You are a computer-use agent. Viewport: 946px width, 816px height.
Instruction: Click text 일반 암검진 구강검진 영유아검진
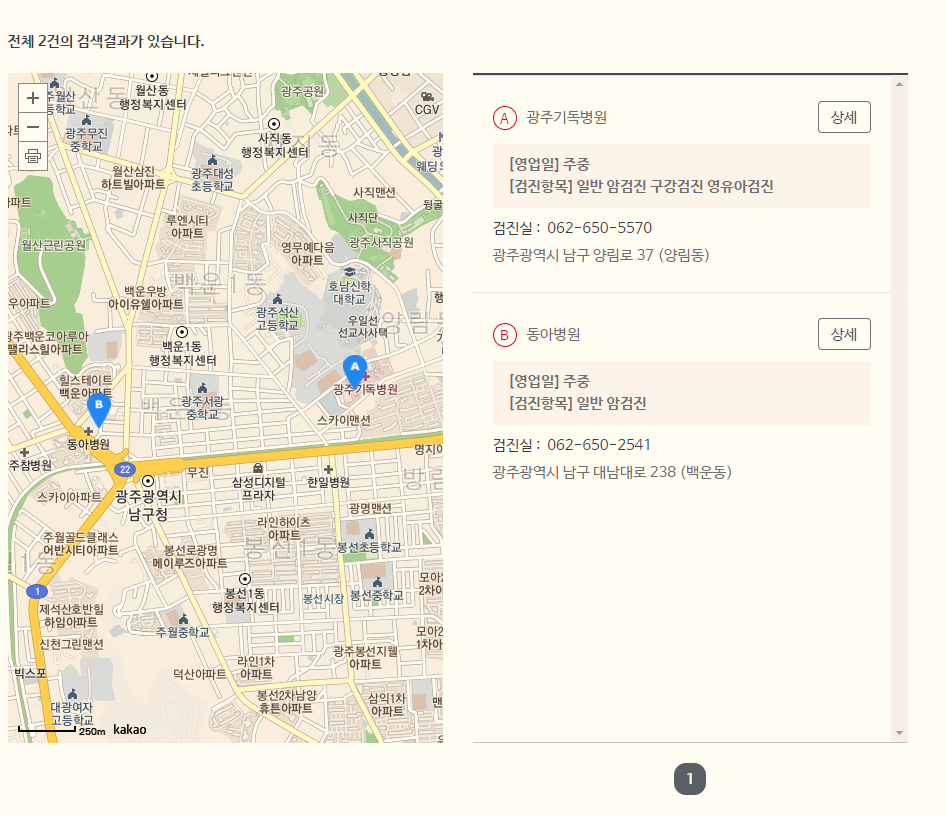[675, 186]
